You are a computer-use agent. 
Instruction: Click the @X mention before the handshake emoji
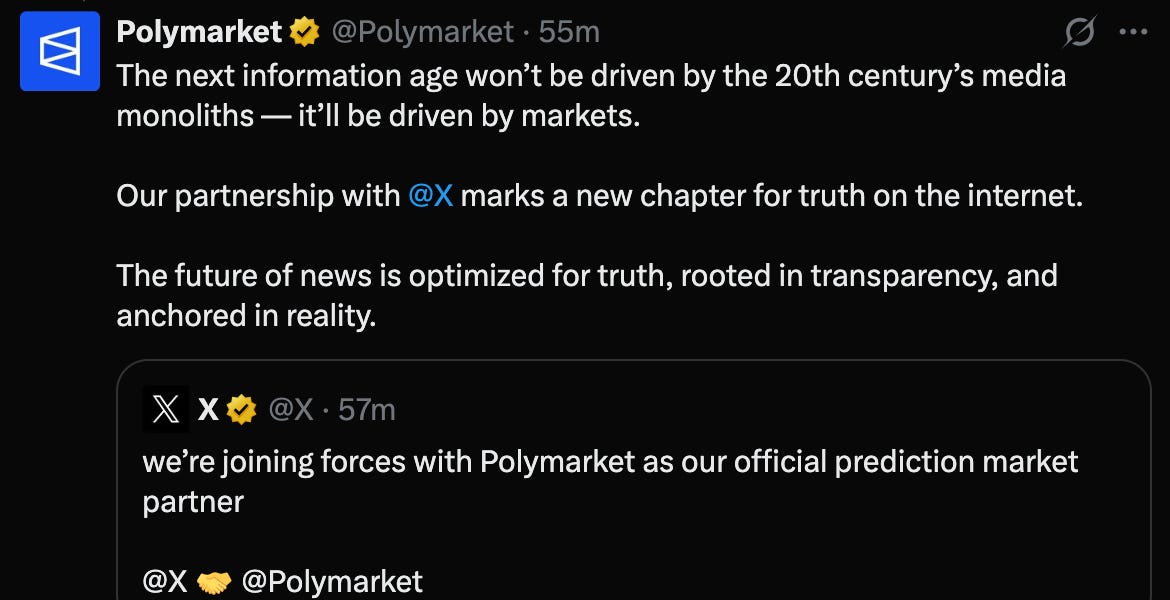pyautogui.click(x=165, y=581)
